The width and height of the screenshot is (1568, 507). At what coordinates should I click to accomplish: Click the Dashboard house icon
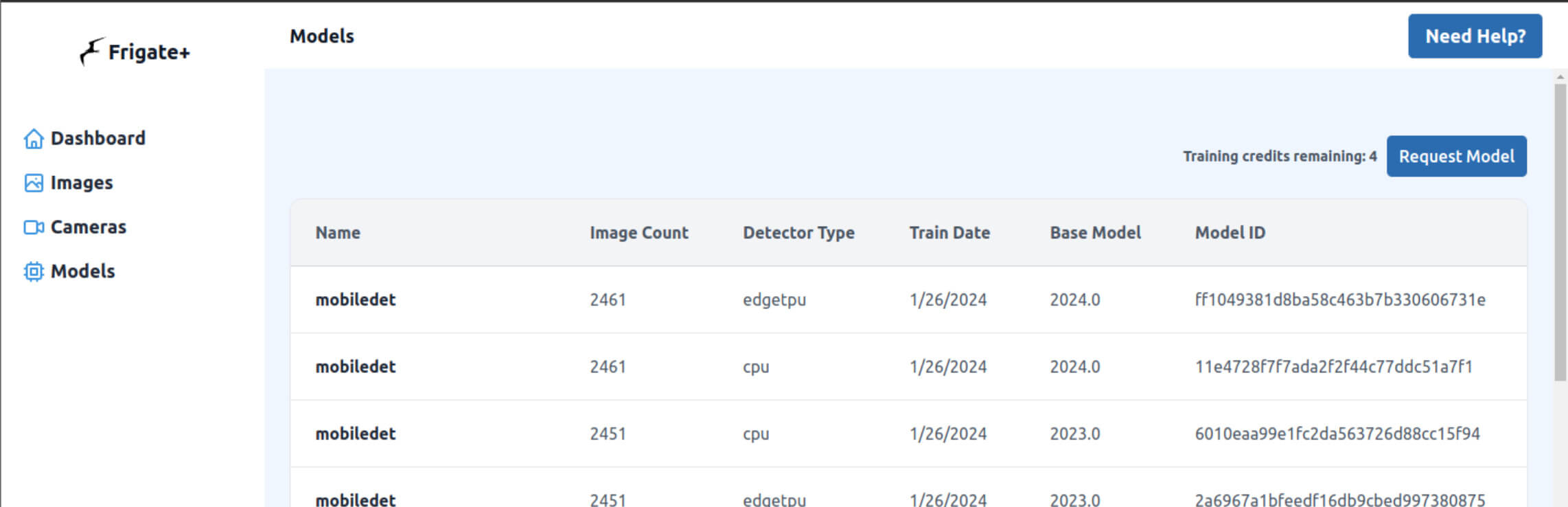34,139
